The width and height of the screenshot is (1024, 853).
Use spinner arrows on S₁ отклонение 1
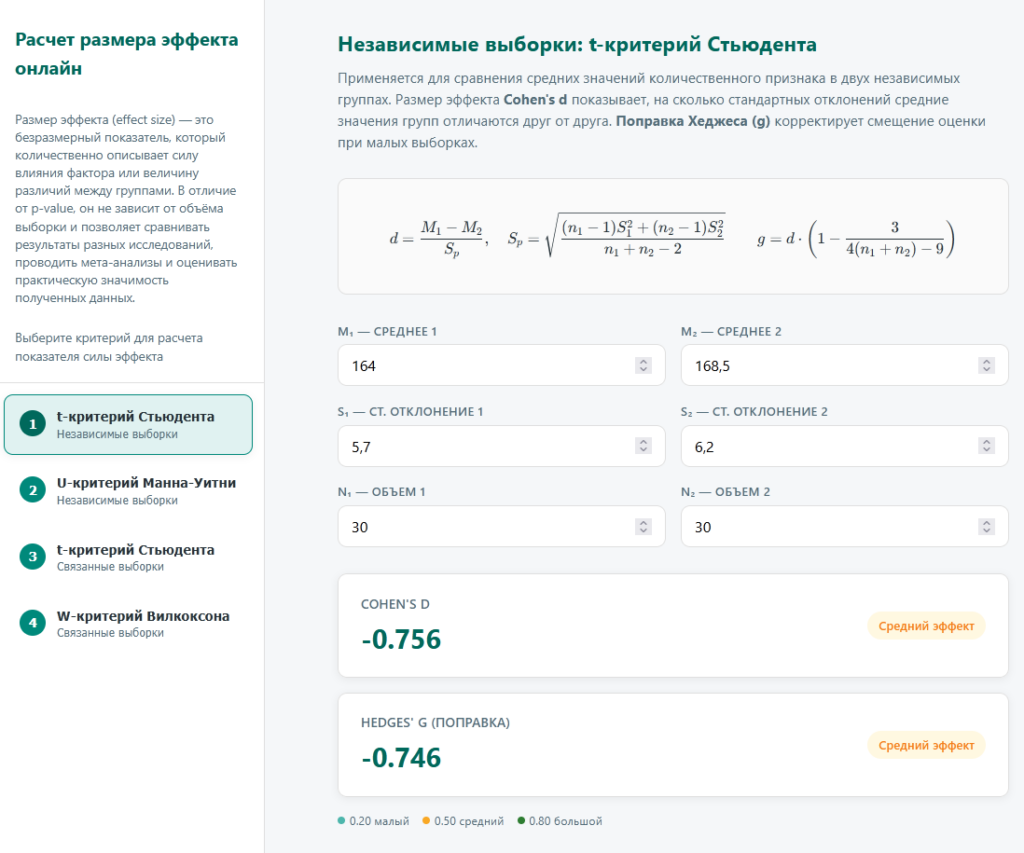(x=643, y=445)
